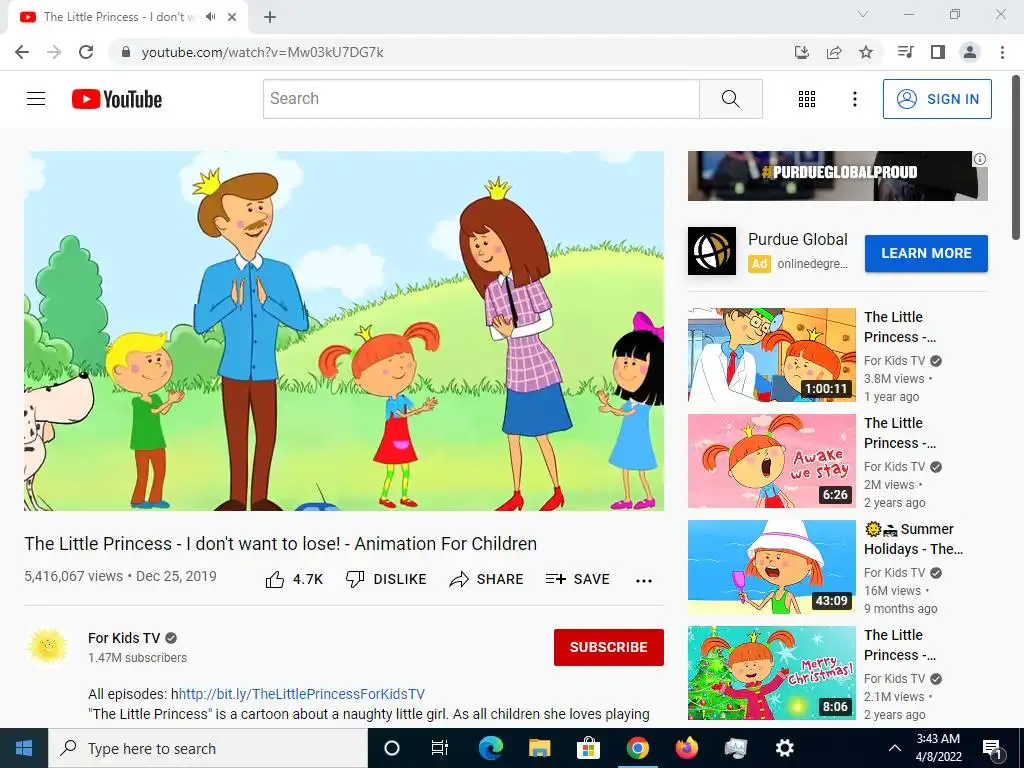Open For Kids TV sun avatar

tap(48, 646)
